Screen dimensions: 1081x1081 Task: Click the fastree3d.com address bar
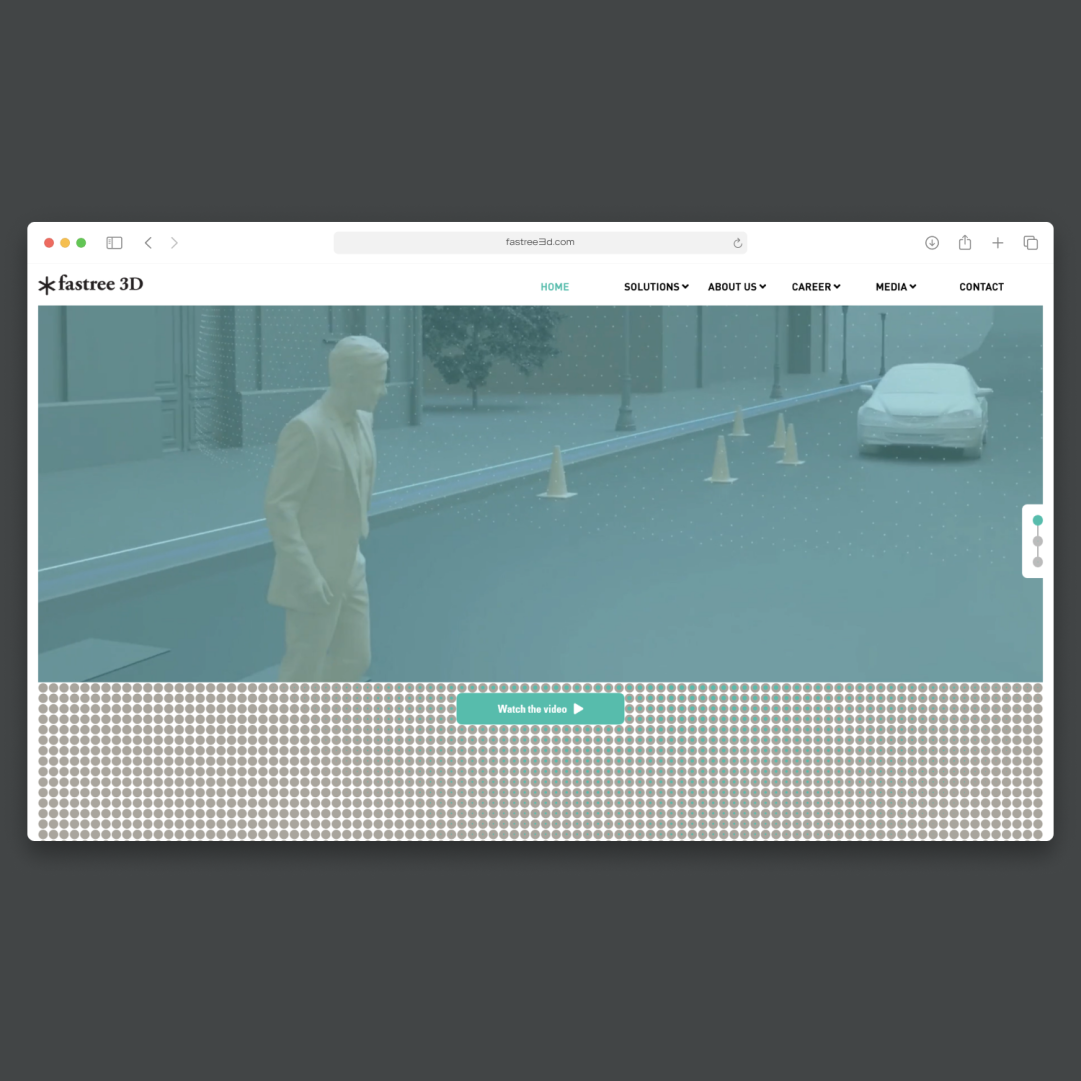tap(540, 243)
